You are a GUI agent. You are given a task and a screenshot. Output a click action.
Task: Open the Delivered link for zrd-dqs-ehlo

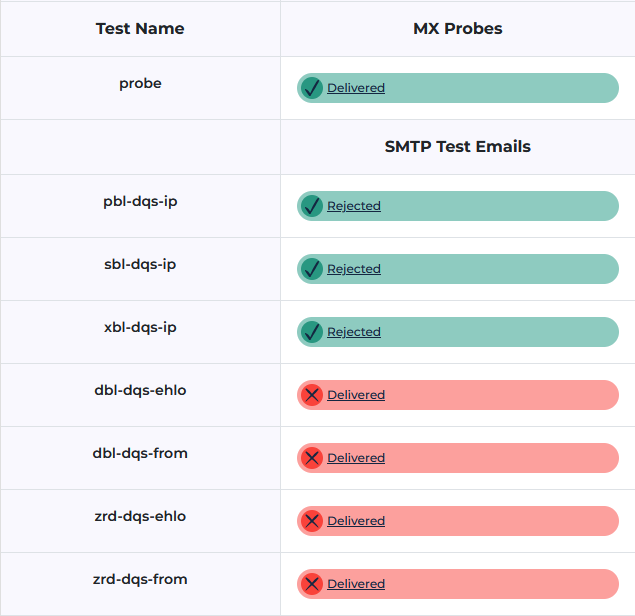pyautogui.click(x=356, y=521)
